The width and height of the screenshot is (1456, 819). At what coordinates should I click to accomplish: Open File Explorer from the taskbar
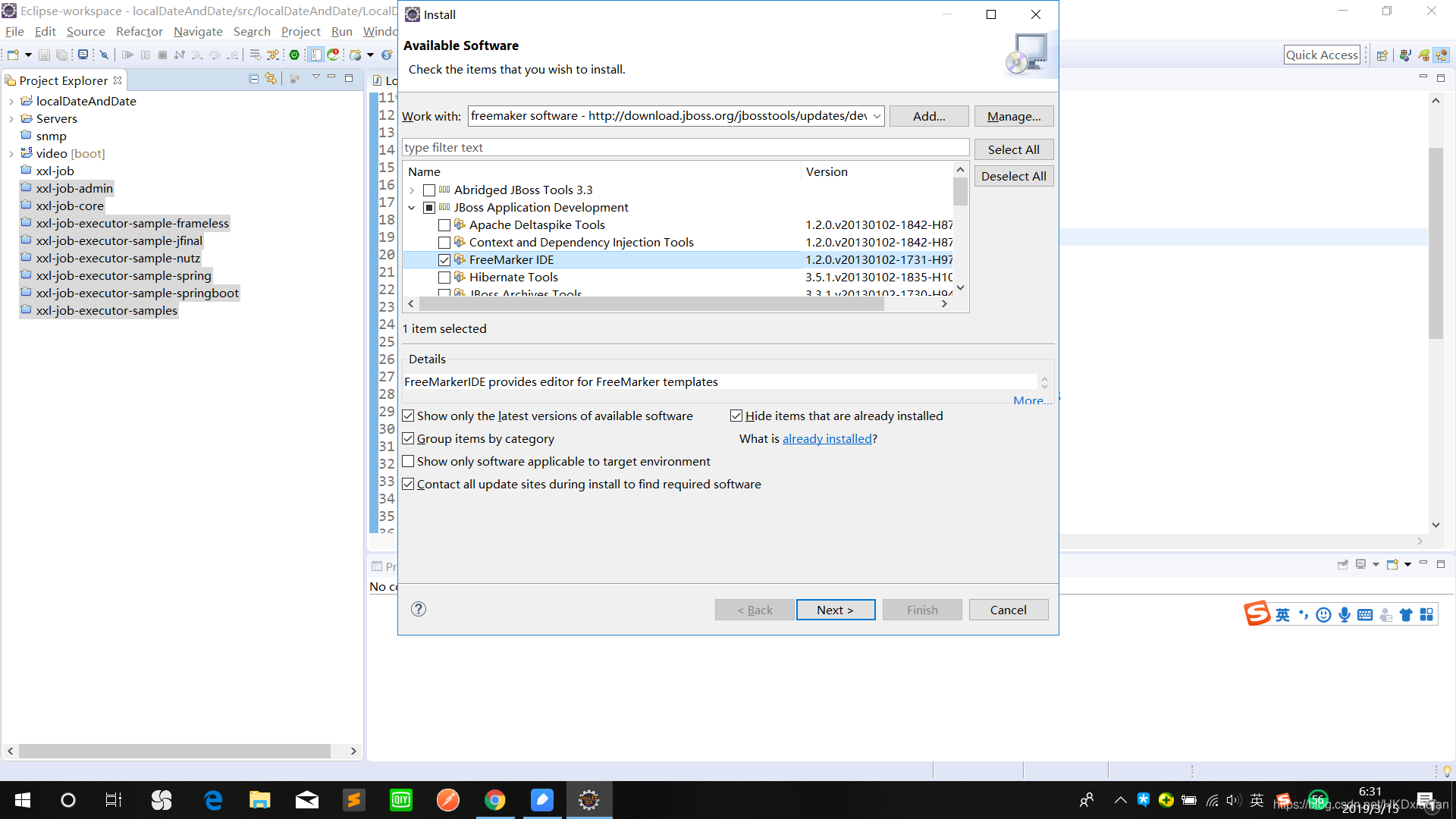tap(260, 800)
